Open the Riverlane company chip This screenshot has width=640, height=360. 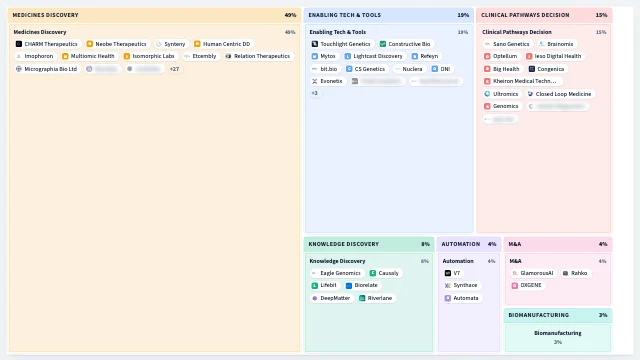click(376, 298)
